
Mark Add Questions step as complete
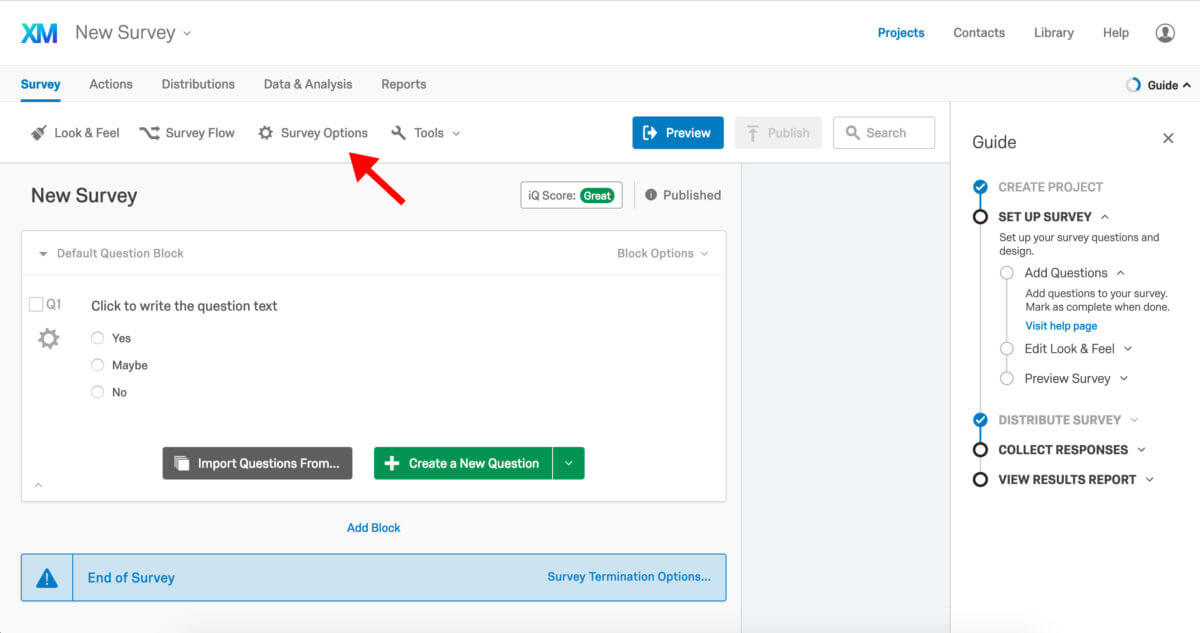(x=1007, y=273)
